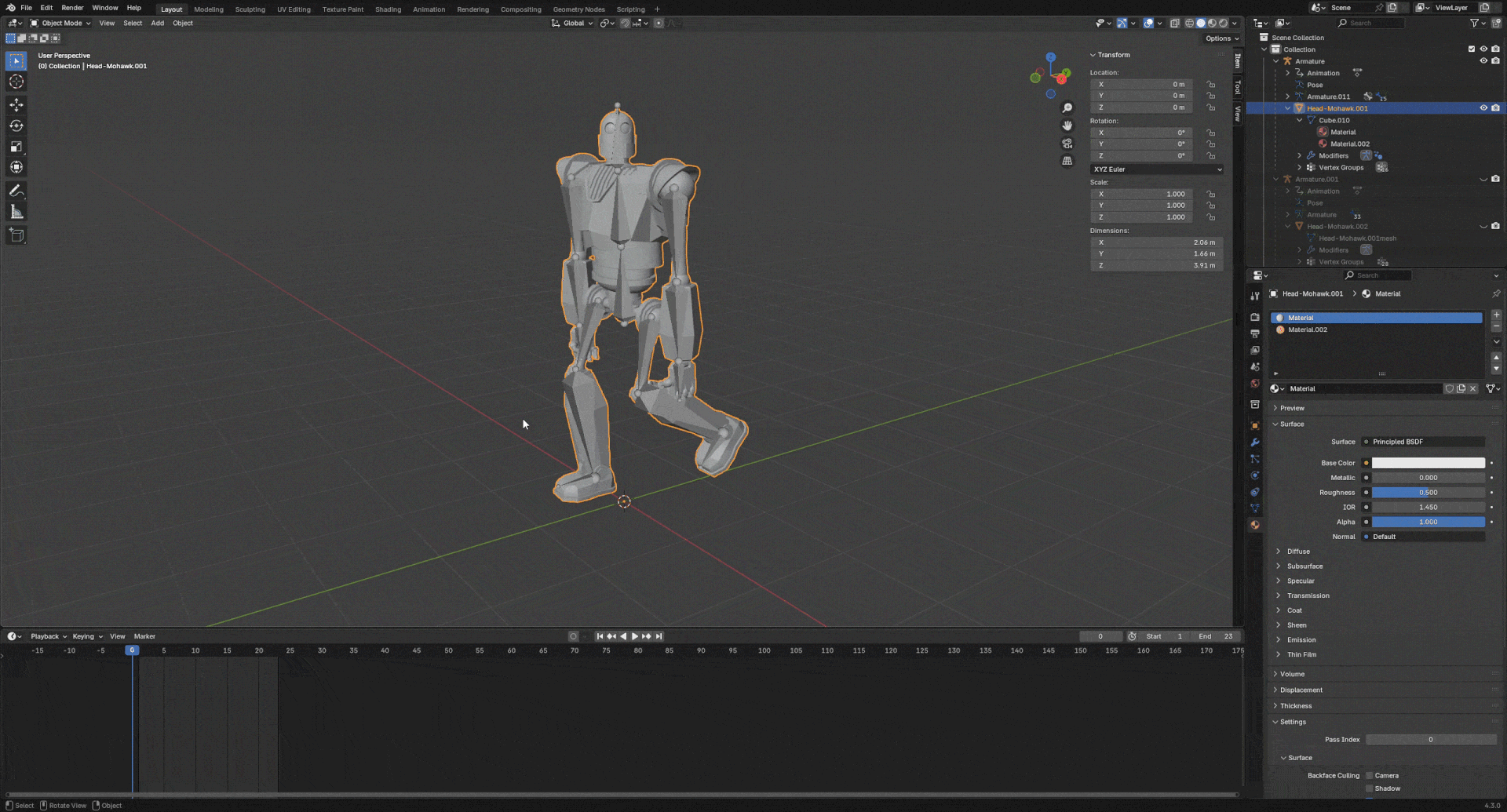Activate the Annotate pencil tool

click(x=16, y=191)
